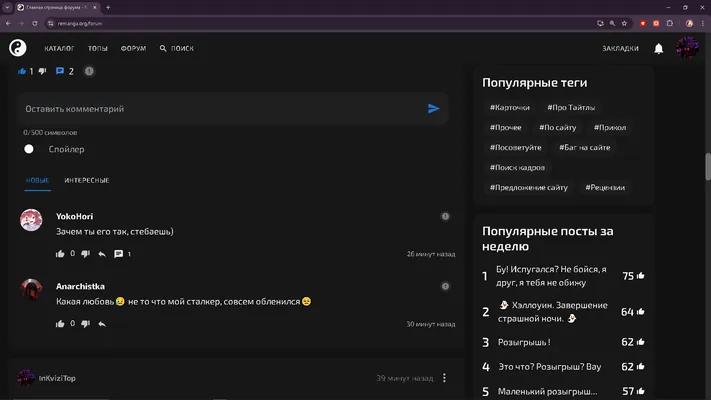Like YokoHori's comment

tap(60, 254)
